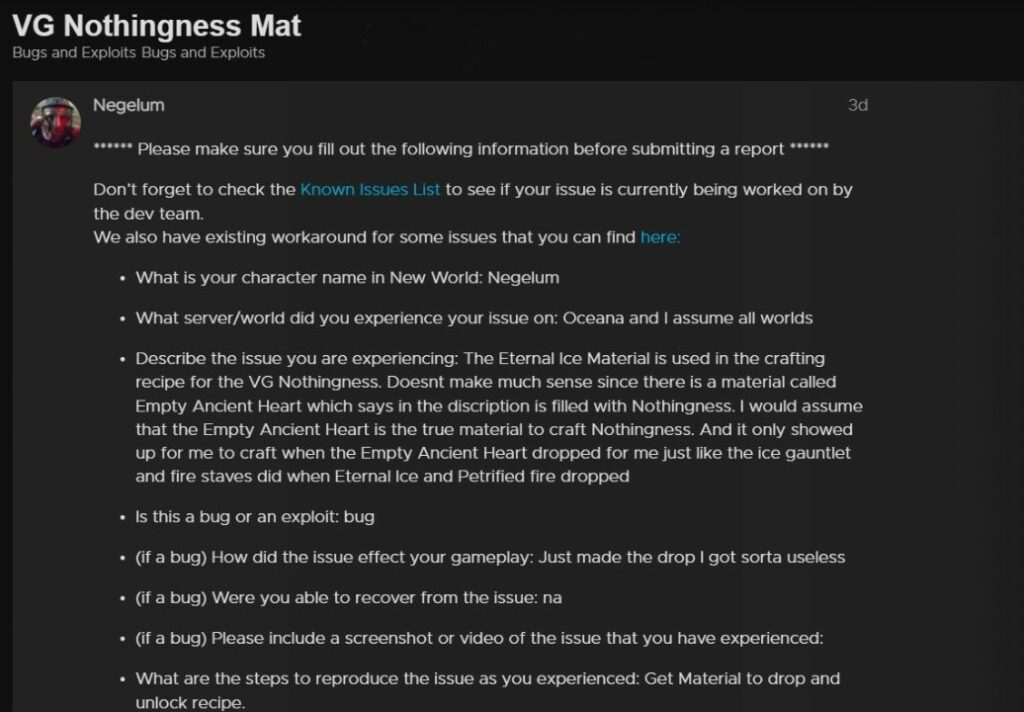
Task: Click the server/world bullet line
Action: point(474,318)
